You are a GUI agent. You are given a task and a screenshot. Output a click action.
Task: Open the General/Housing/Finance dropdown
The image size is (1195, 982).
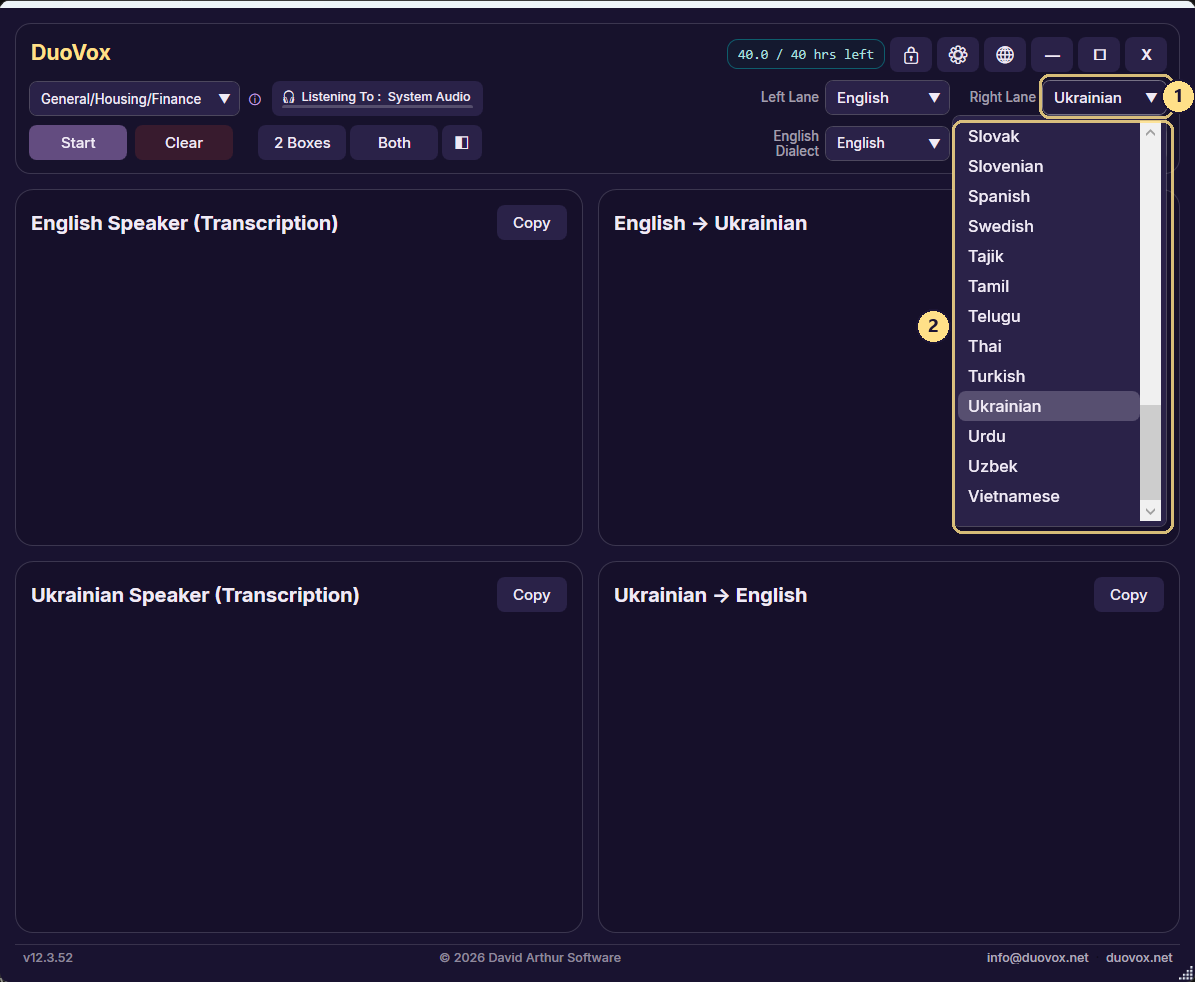click(134, 99)
